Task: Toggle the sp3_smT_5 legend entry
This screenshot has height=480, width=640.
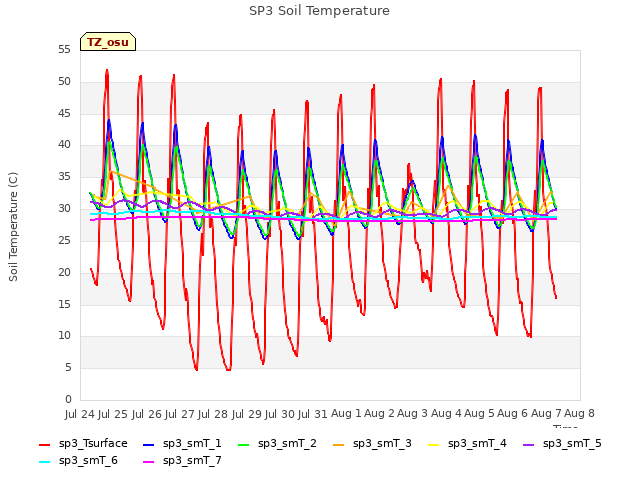Action: 562,444
